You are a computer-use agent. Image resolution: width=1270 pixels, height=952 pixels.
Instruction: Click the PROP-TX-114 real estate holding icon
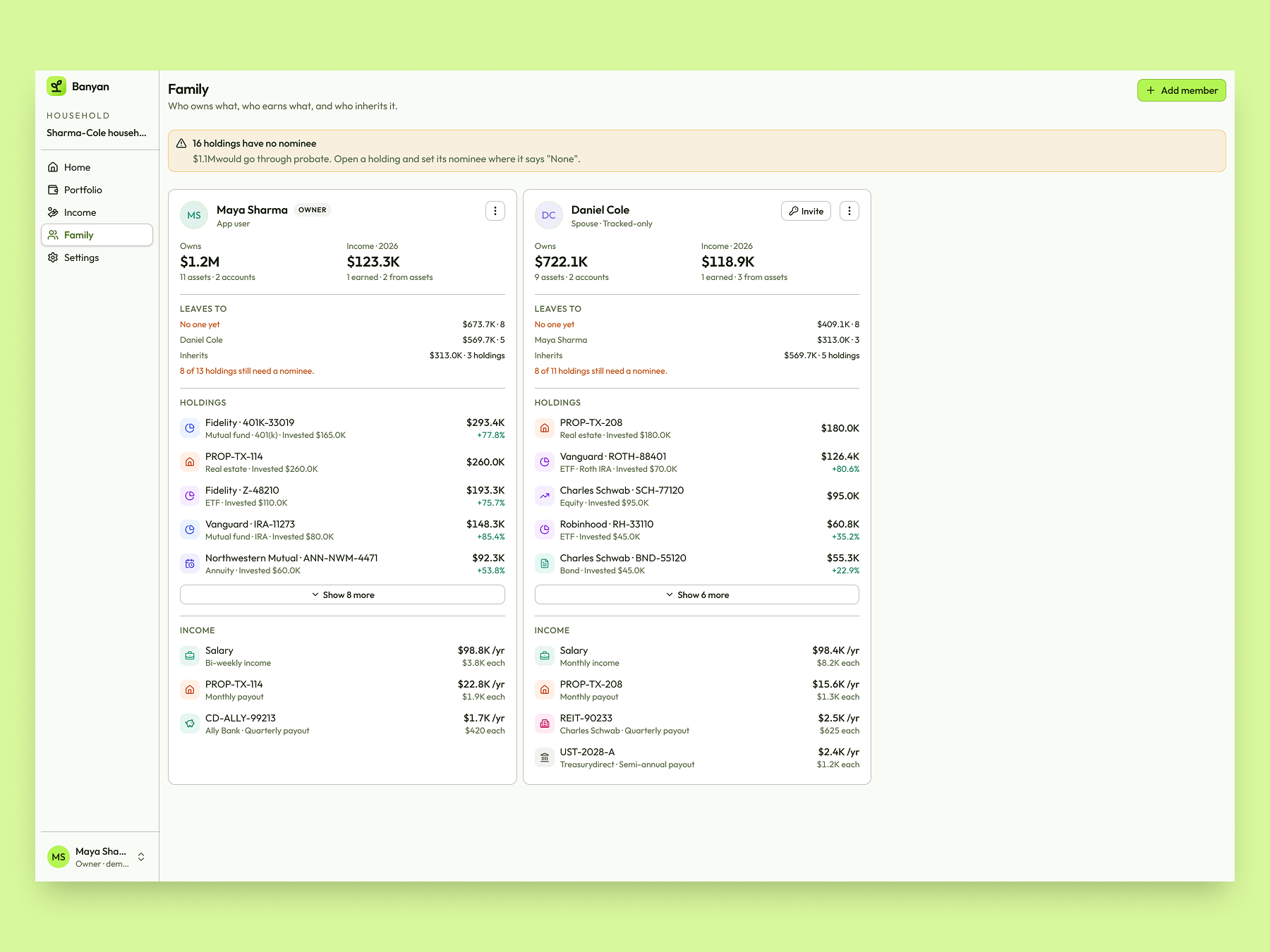[x=190, y=462]
